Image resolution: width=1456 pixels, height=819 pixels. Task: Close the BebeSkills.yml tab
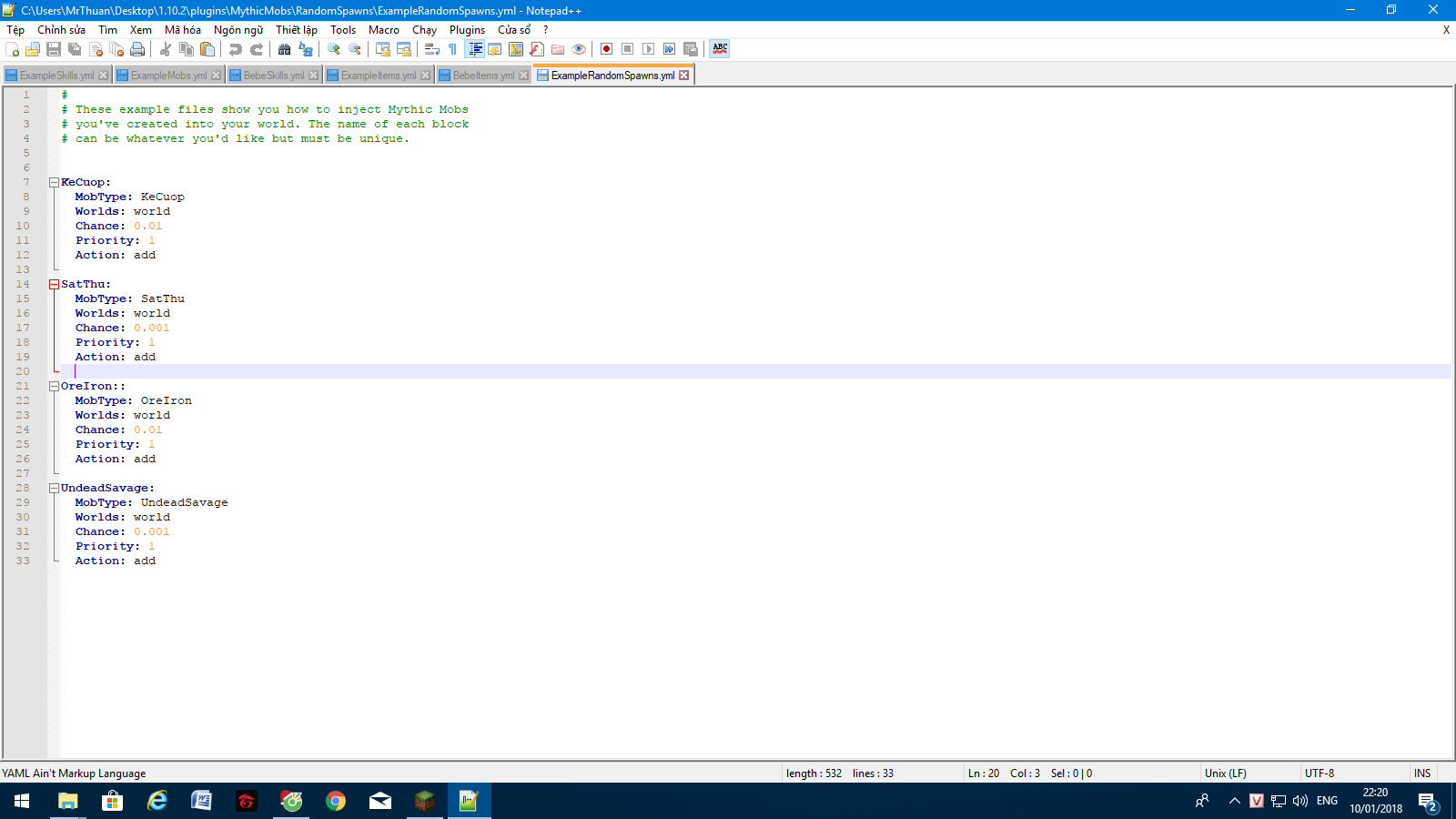314,76
